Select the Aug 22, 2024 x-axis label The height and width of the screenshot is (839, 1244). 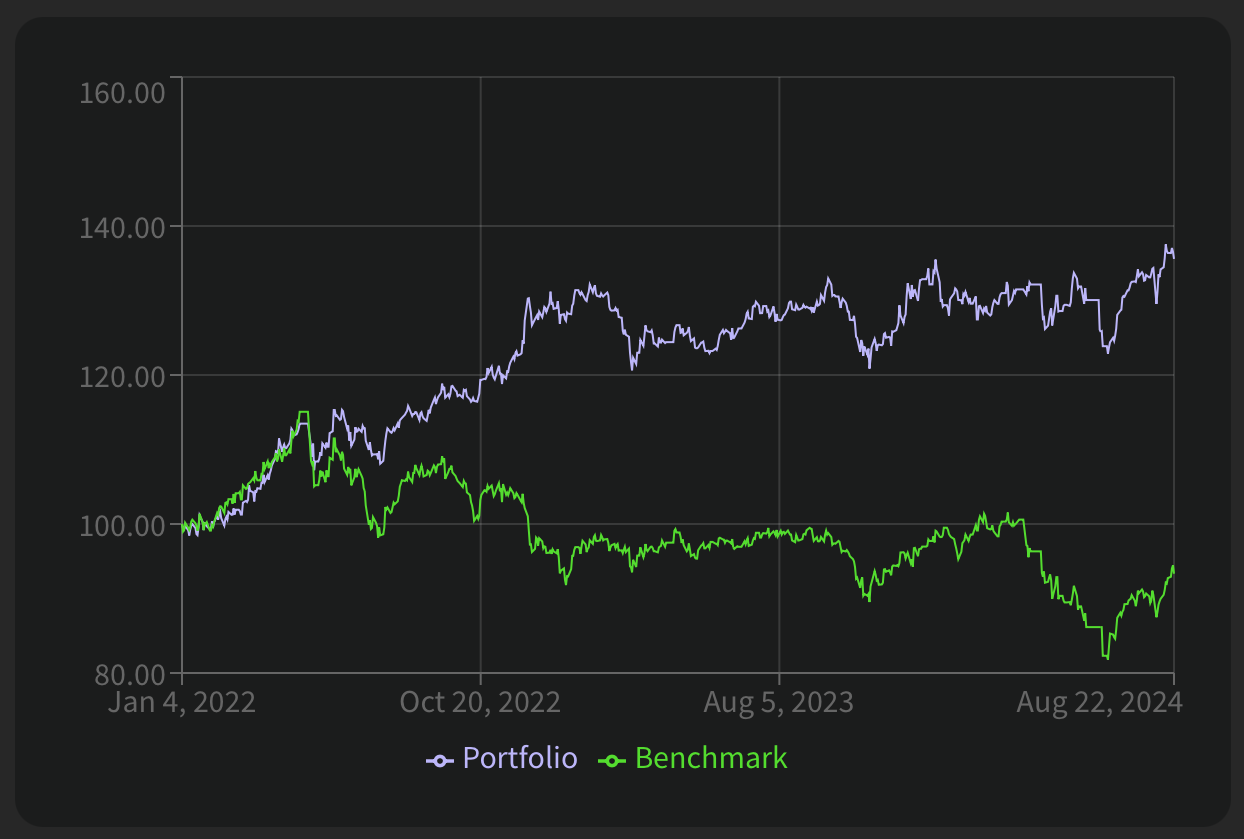[x=1099, y=702]
